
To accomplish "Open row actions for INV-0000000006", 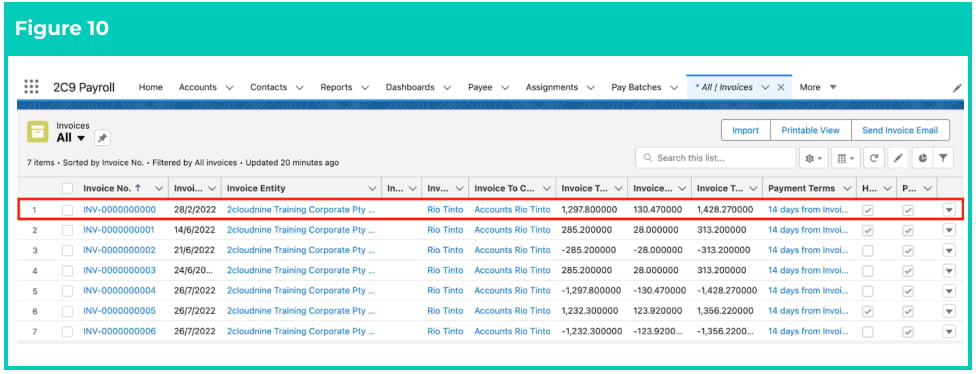I will (949, 331).
